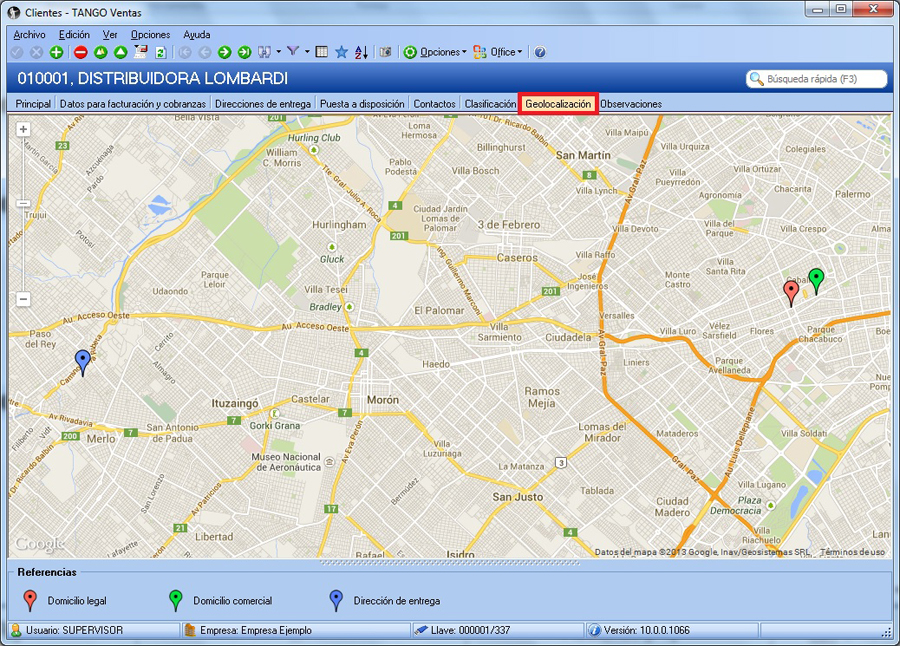Click the Morón label on the map
This screenshot has height=646, width=900.
click(383, 400)
